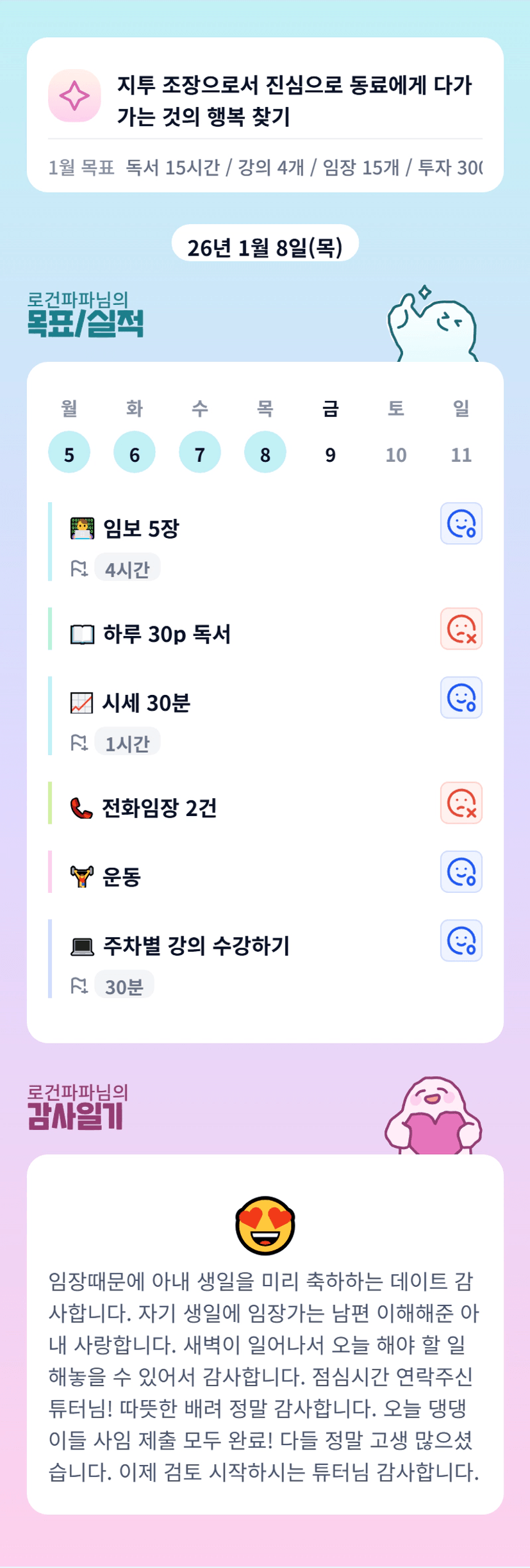Click the 1월 목표 monthly goals line
The height and width of the screenshot is (1568, 530).
(x=265, y=168)
